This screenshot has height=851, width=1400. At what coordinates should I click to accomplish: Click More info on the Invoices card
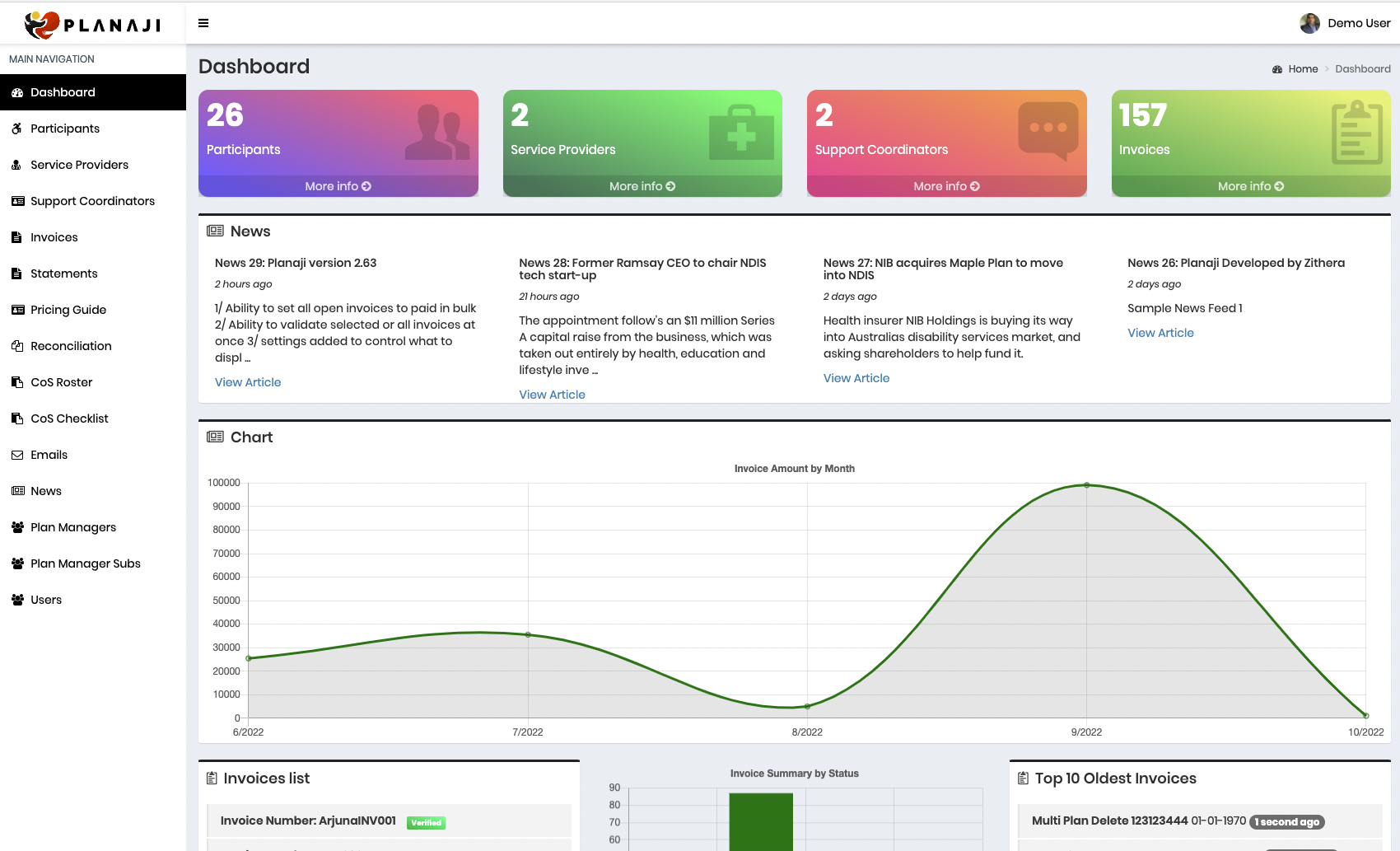coord(1250,186)
